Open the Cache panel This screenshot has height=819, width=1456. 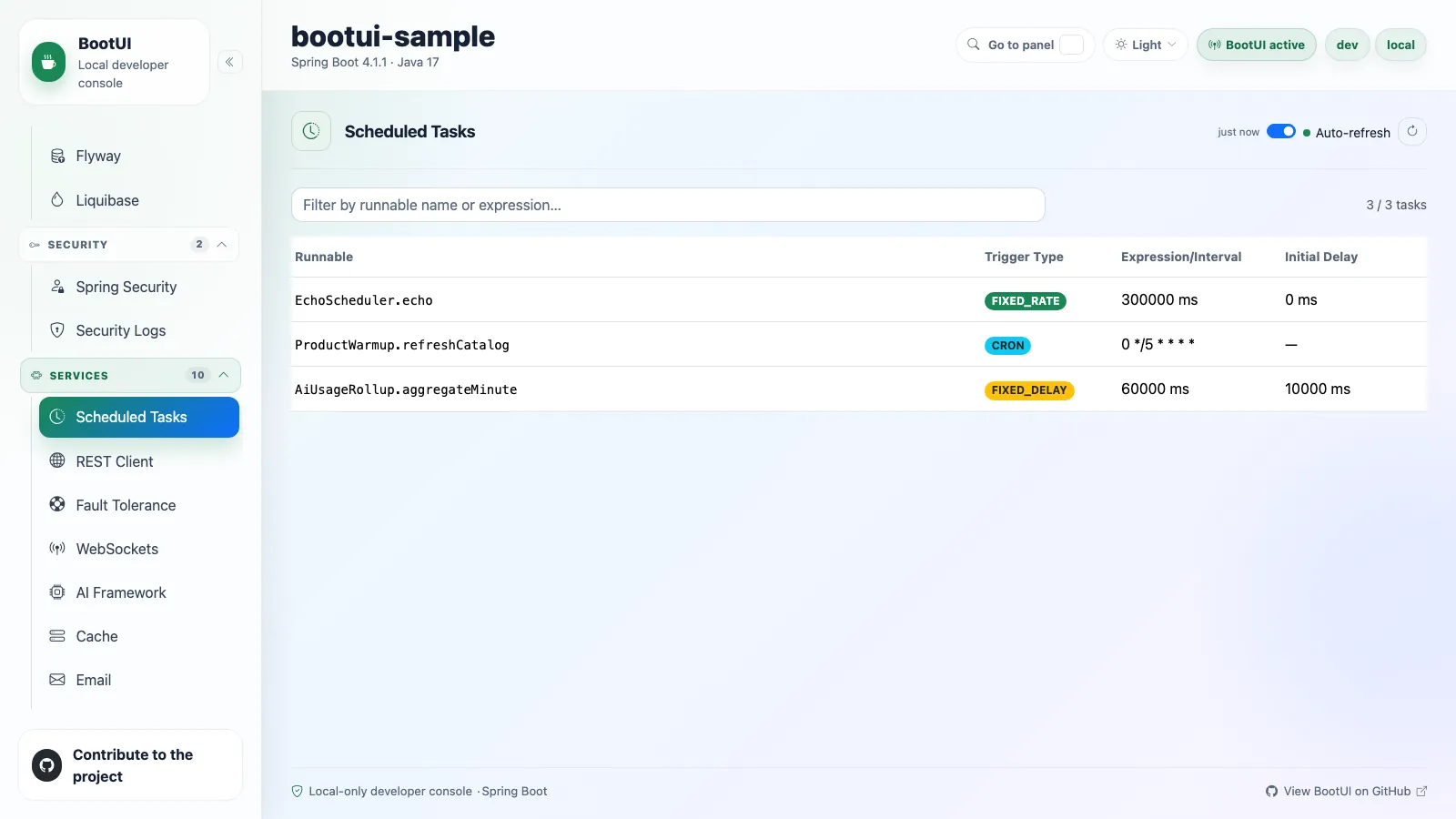[x=139, y=636]
